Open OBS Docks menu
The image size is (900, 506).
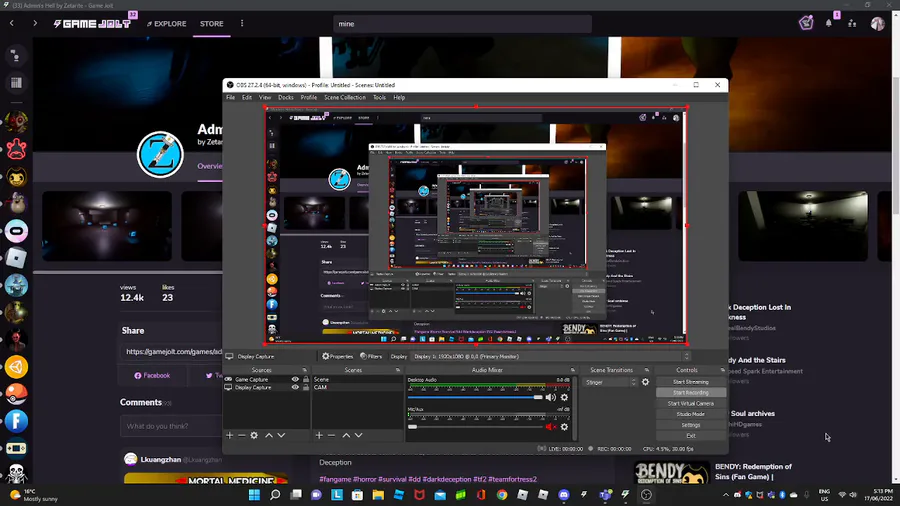[286, 98]
